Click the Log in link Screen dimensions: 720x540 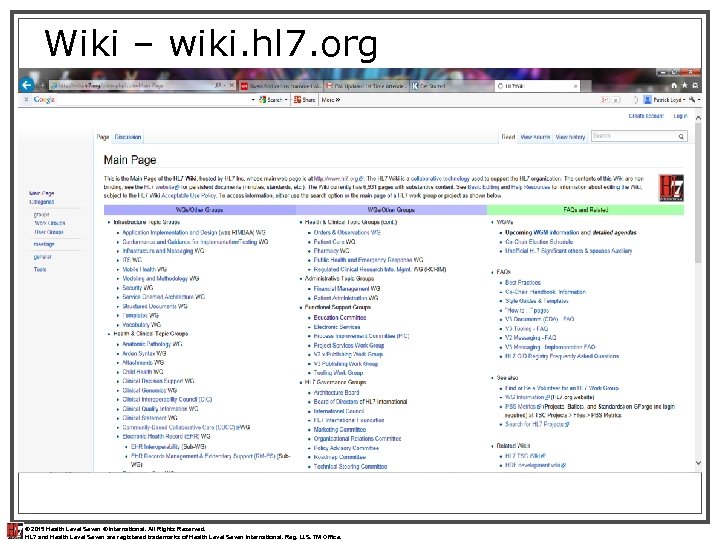[681, 116]
